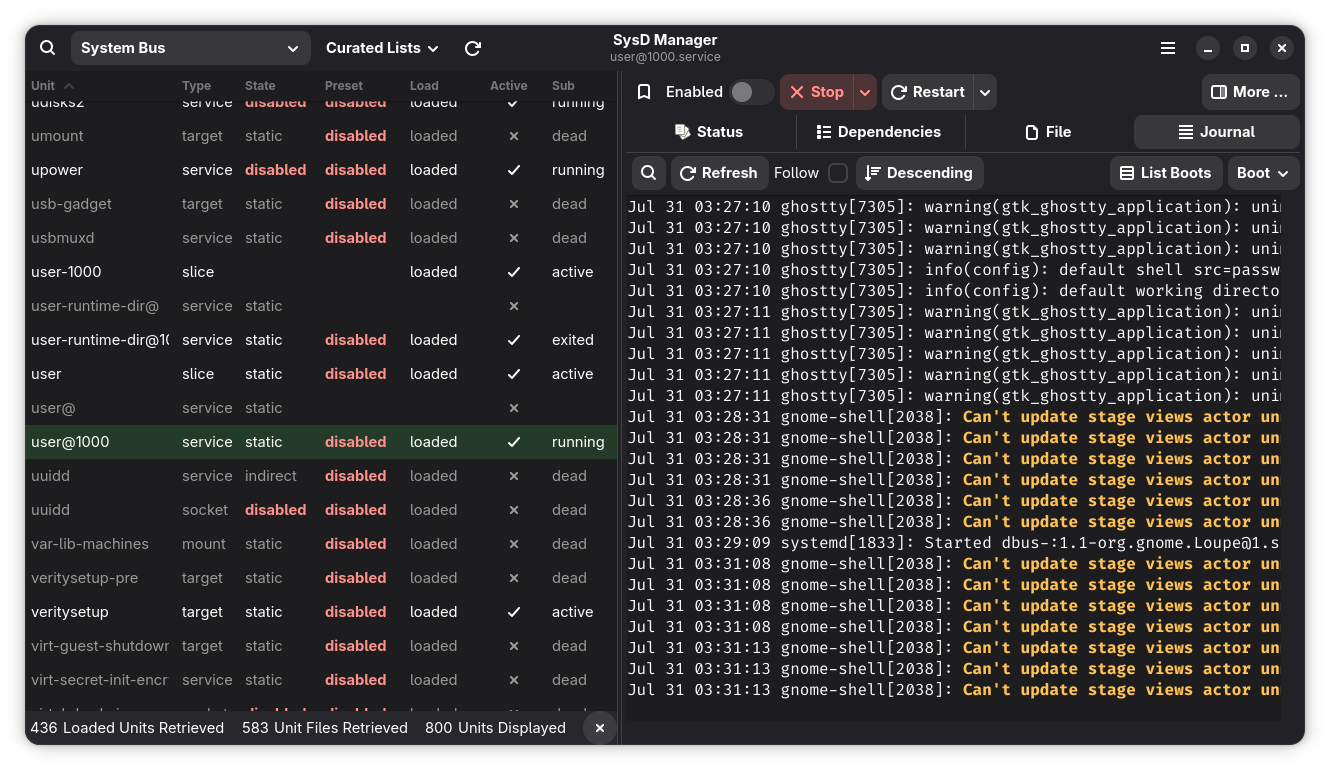Open the Restart options dropdown arrow
Viewport: 1330px width, 770px height.
[x=985, y=92]
